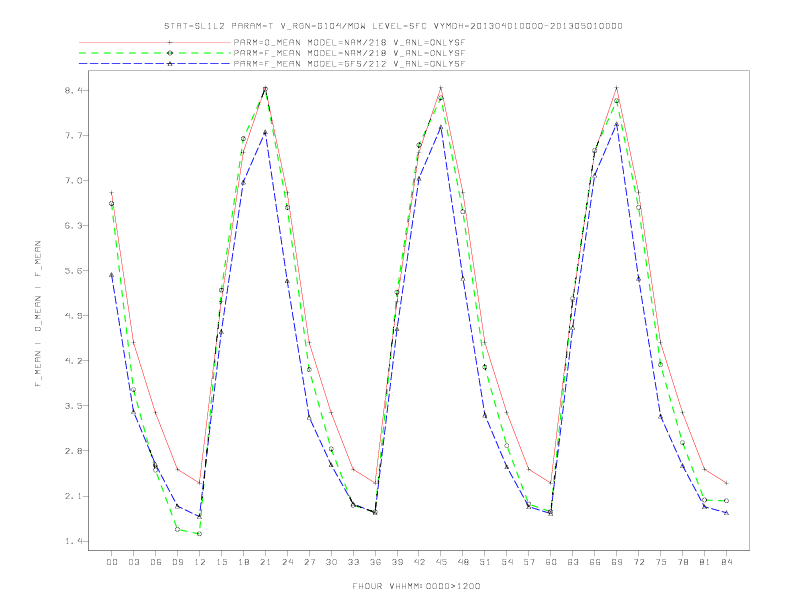Click x-axis tick label 06
This screenshot has height=612, width=792.
tap(156, 562)
